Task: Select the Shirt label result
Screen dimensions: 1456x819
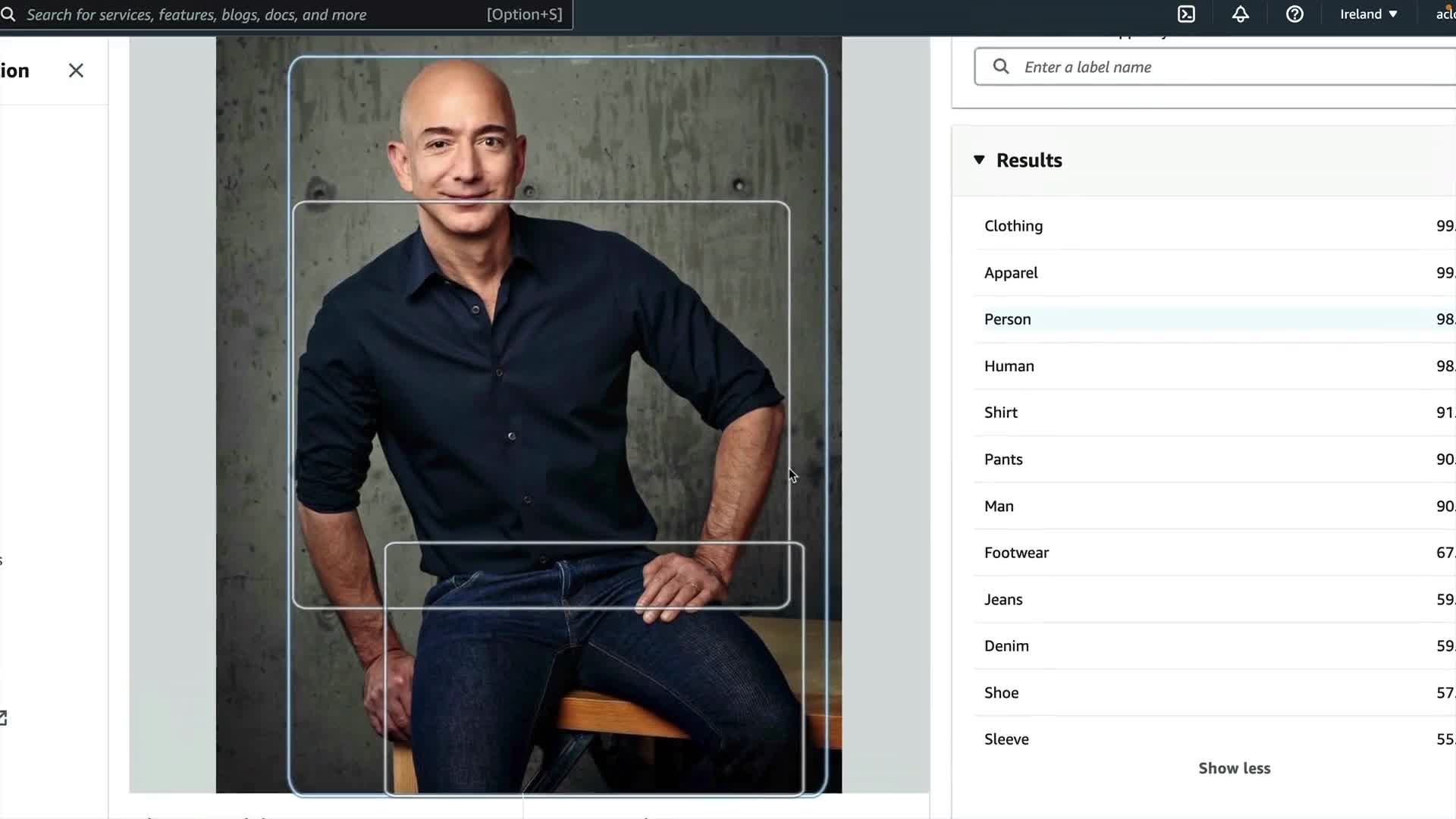Action: 1000,413
